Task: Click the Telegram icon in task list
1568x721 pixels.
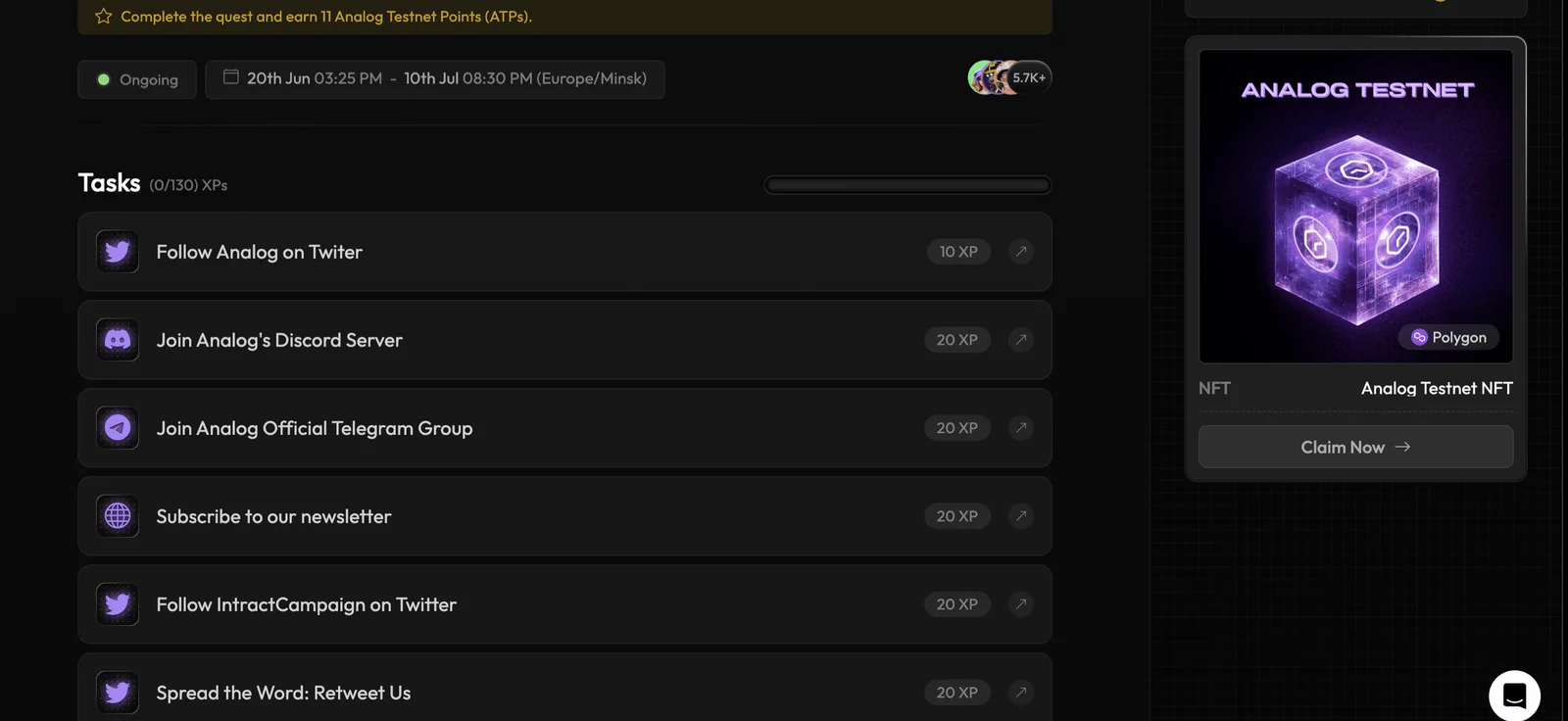Action: pyautogui.click(x=118, y=428)
